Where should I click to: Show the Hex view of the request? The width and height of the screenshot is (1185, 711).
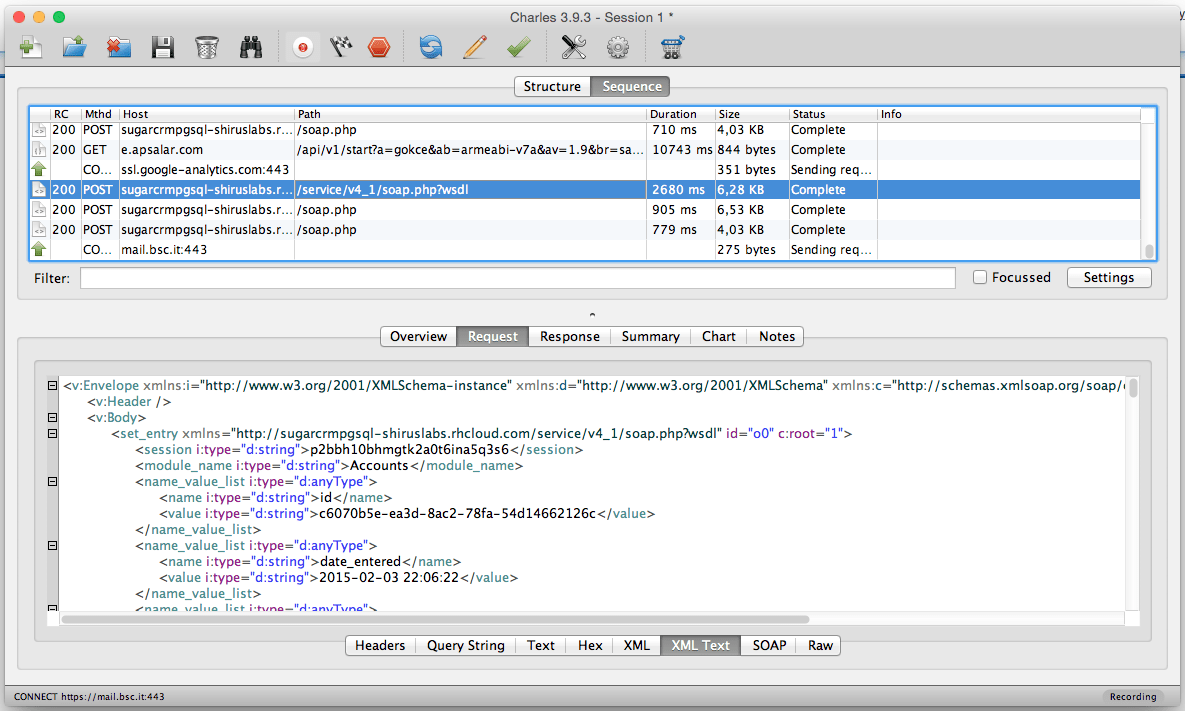point(590,645)
